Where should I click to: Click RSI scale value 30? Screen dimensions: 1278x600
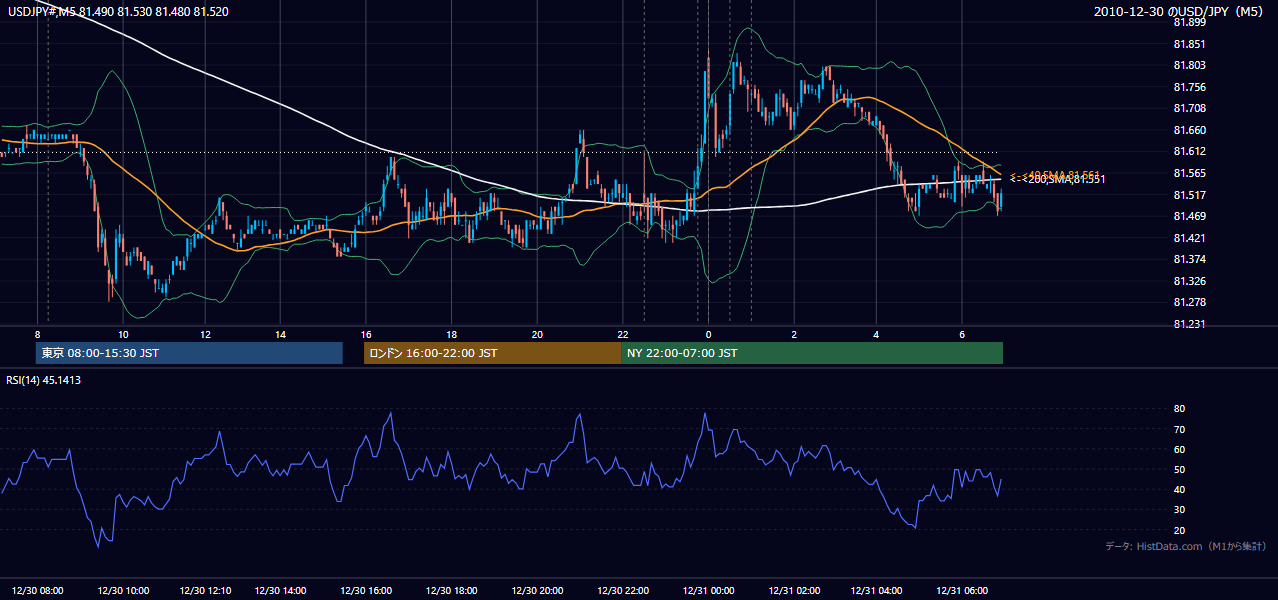click(x=1179, y=510)
